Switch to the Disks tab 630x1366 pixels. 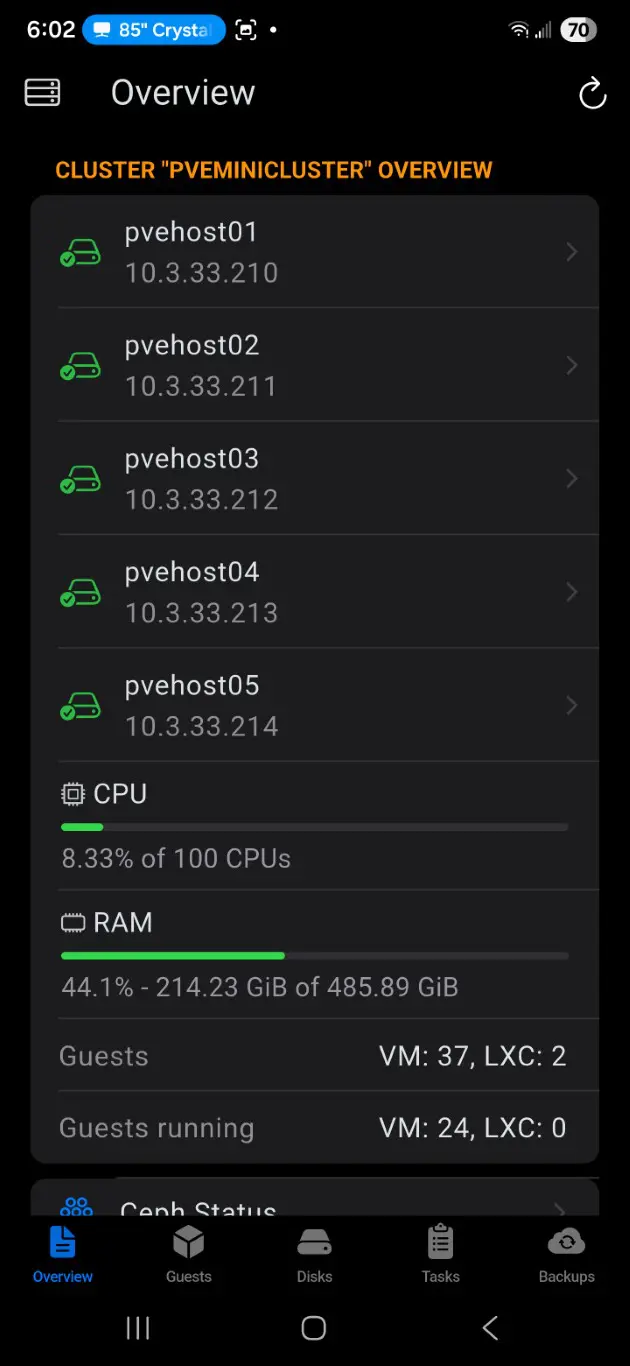tap(314, 1254)
